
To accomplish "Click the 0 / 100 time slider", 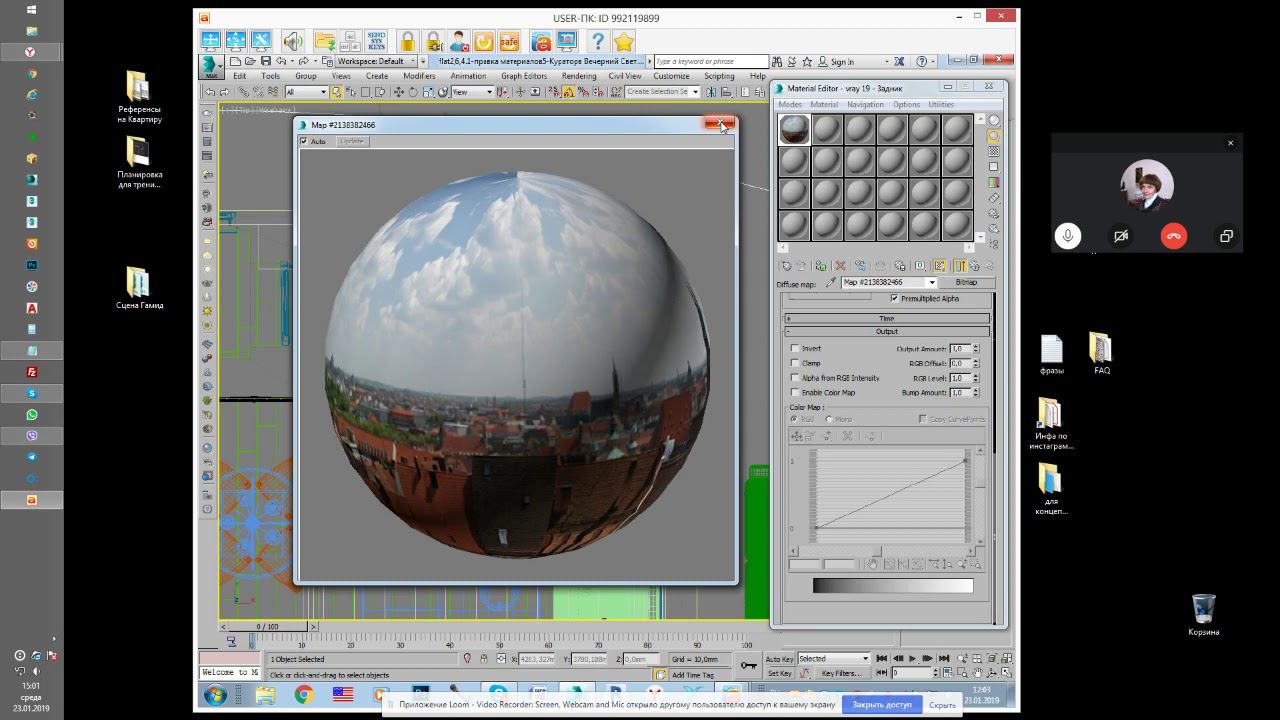I will 268,627.
